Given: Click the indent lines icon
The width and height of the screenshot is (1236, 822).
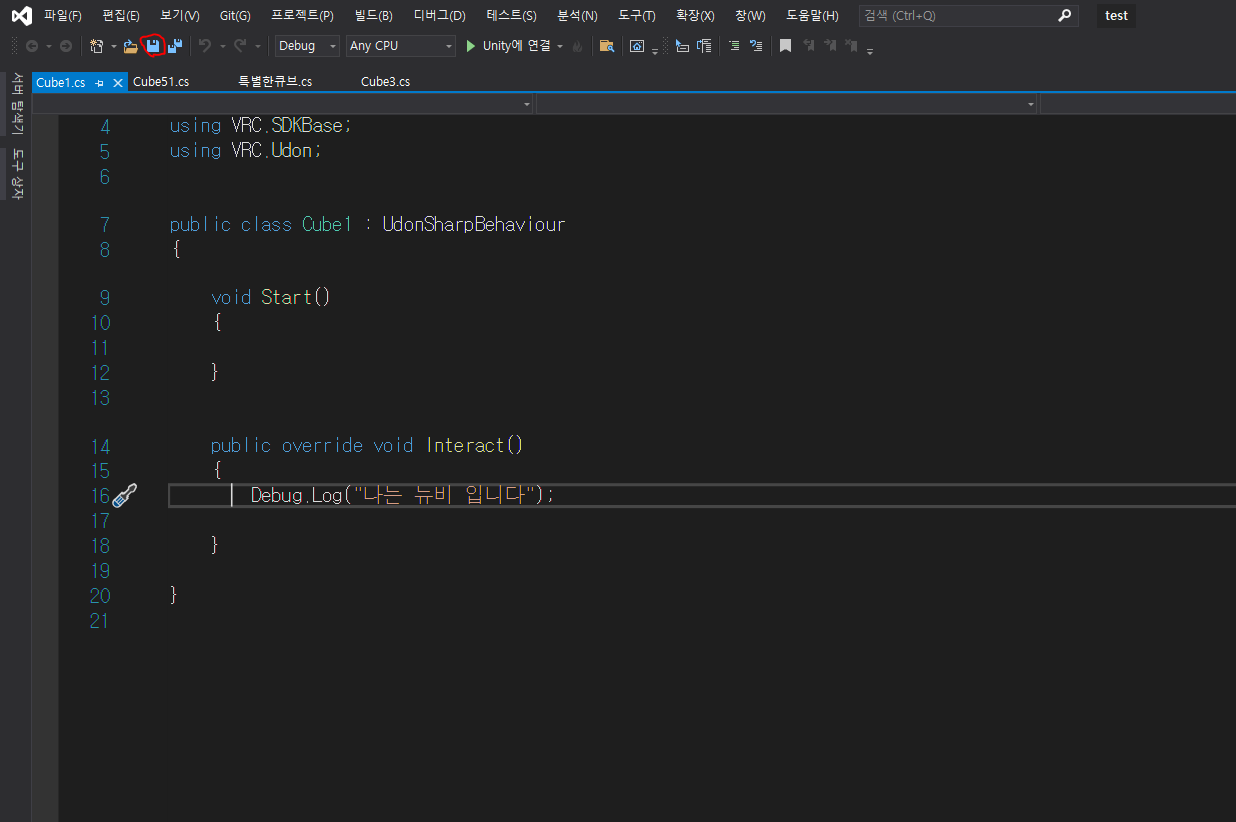Looking at the screenshot, I should [x=734, y=46].
